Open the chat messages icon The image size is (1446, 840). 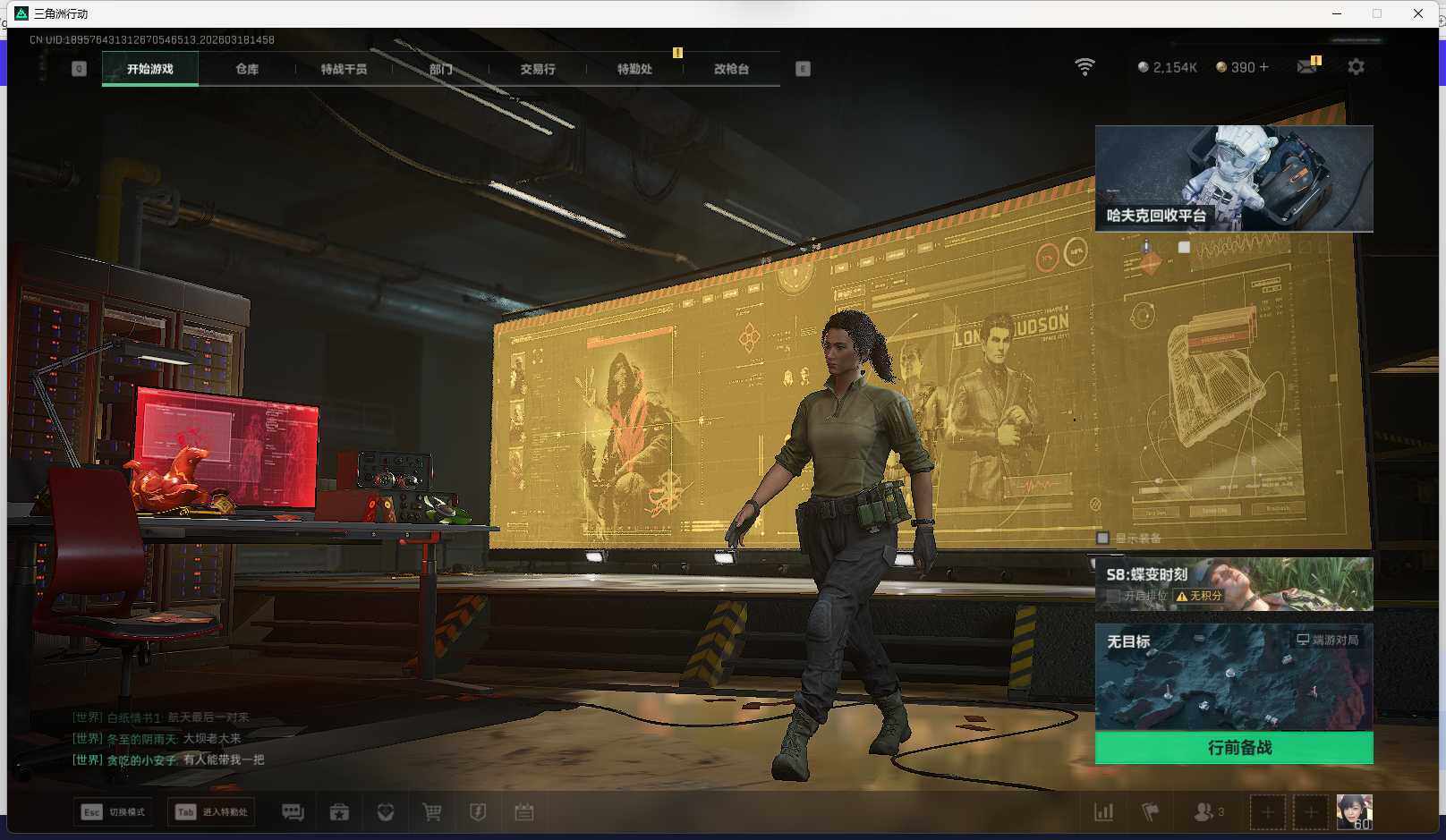293,812
